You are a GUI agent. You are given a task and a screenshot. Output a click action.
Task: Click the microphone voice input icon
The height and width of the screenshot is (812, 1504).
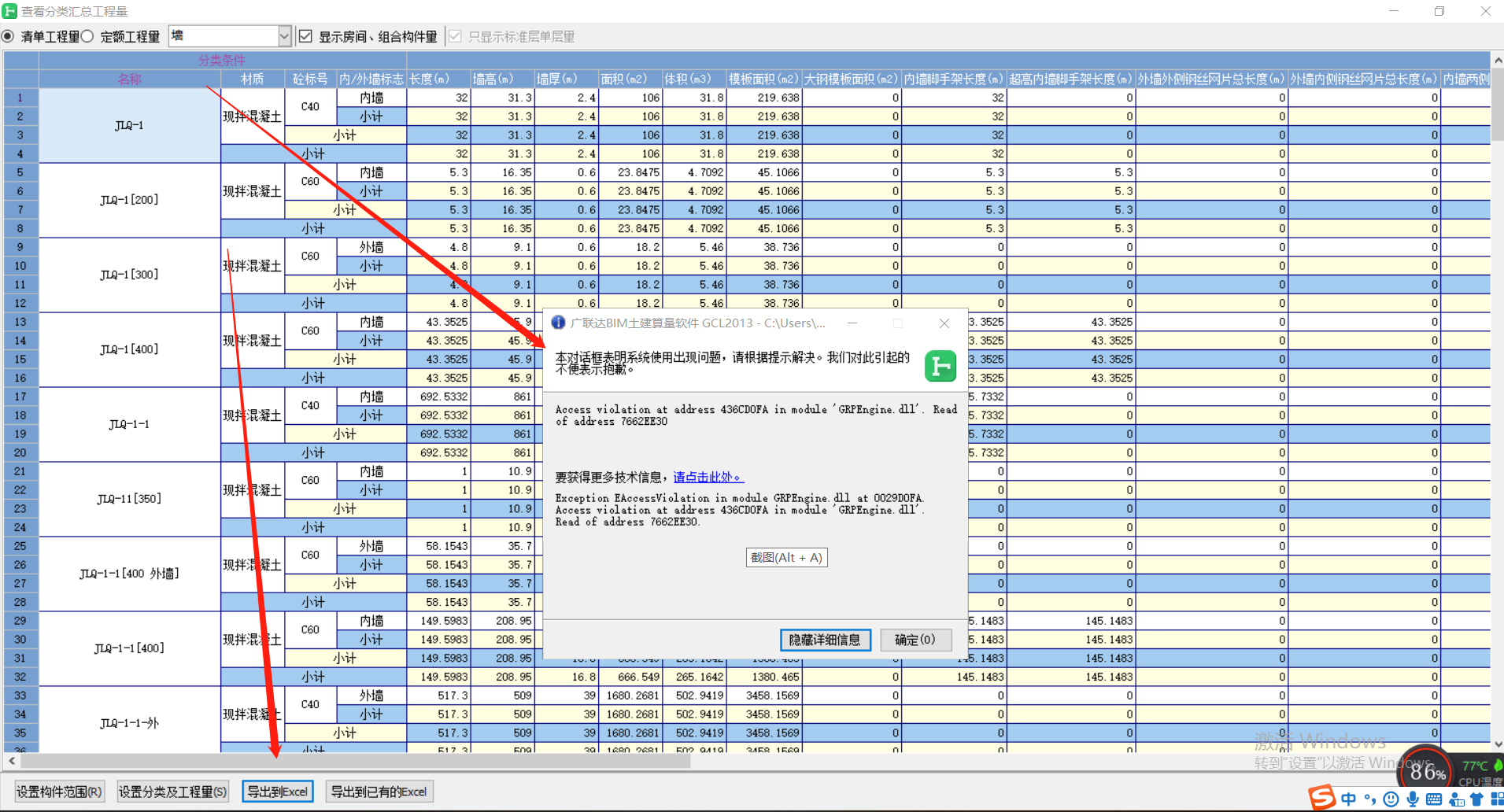[x=1413, y=799]
